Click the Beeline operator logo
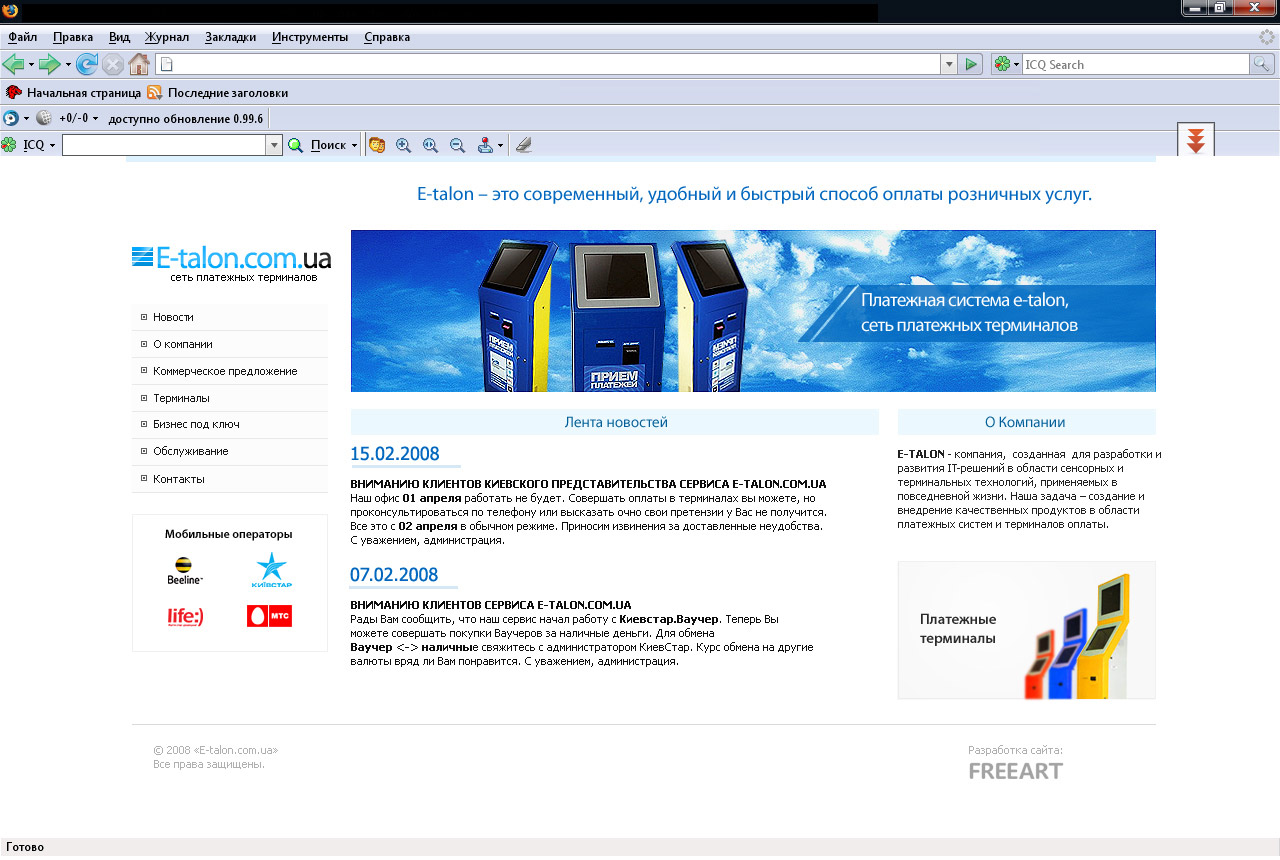This screenshot has width=1280, height=860. 185,570
